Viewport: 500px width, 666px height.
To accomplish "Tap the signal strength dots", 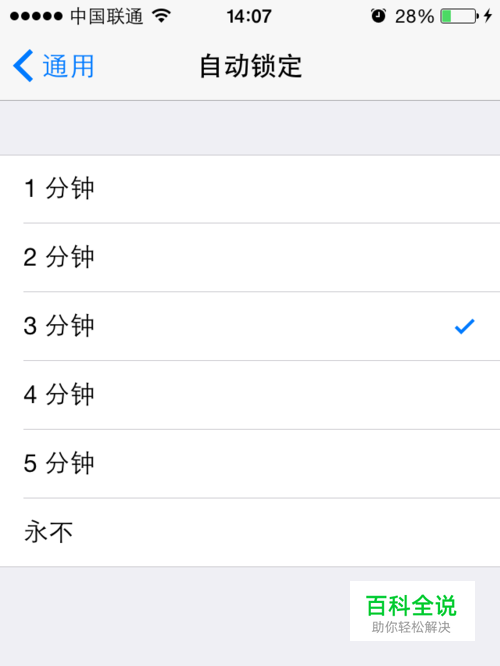I will pyautogui.click(x=36, y=16).
